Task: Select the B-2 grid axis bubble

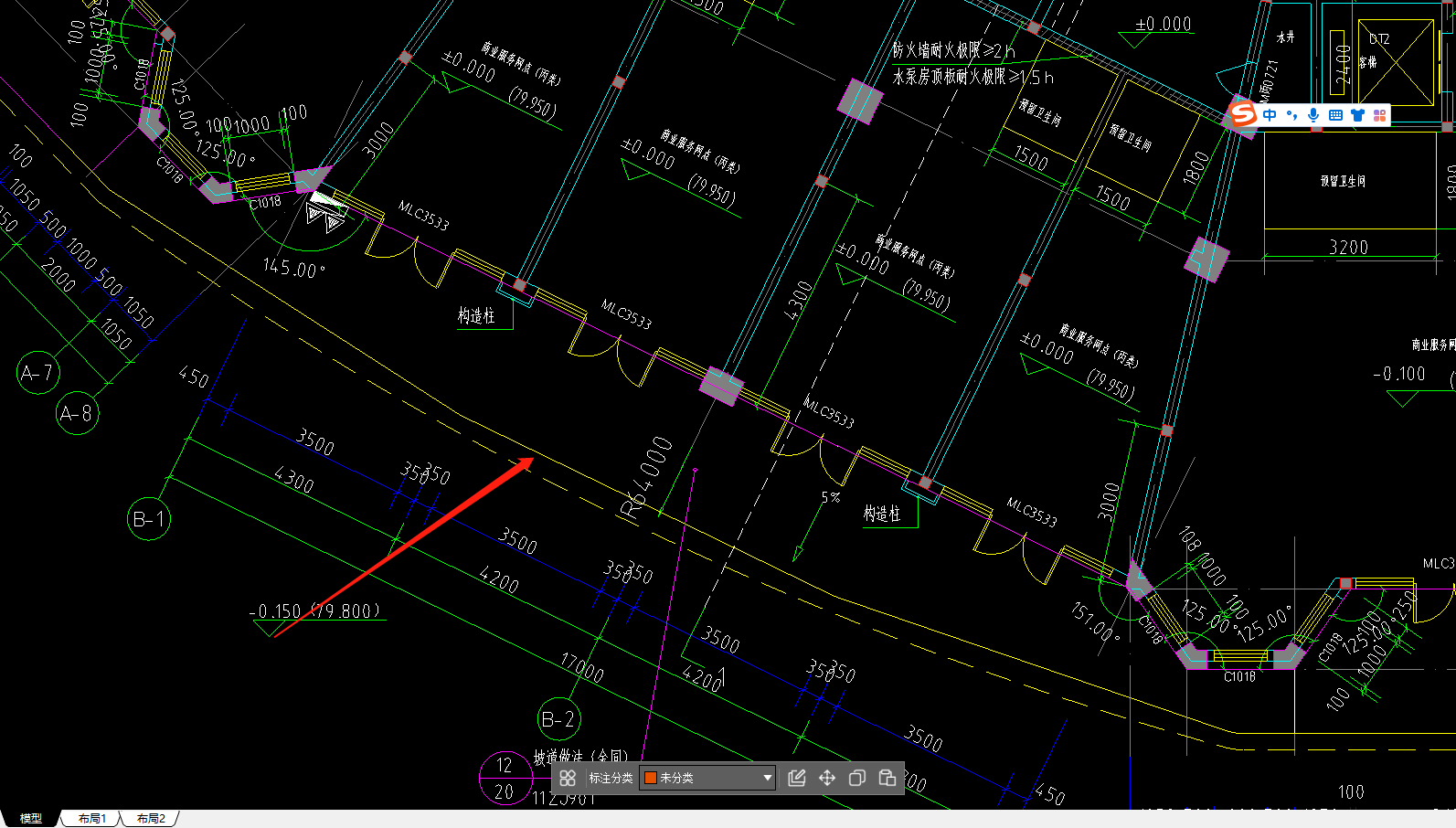Action: click(x=559, y=719)
